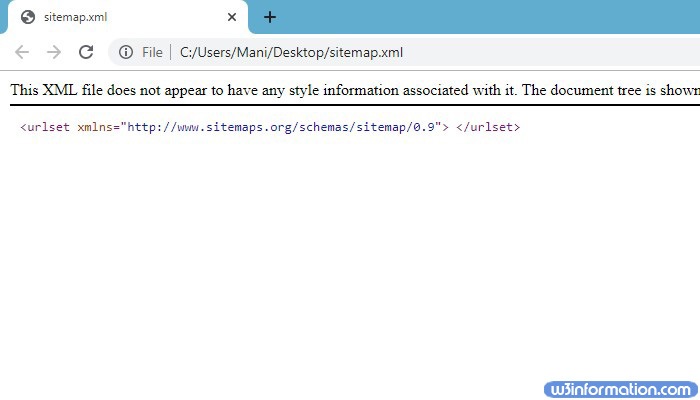Click the globe favicon on the tab

pyautogui.click(x=28, y=17)
